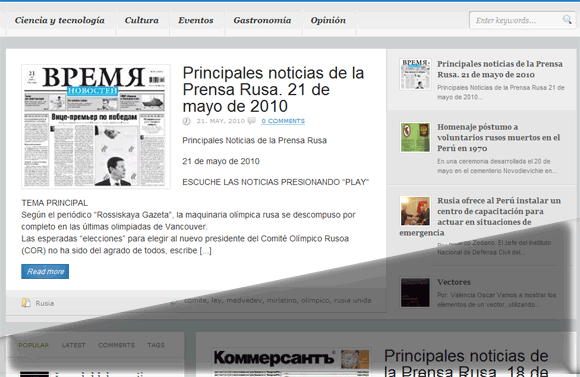Open thumbnail for Rusia ofrece al Perú article
This screenshot has height=377, width=580.
click(415, 211)
